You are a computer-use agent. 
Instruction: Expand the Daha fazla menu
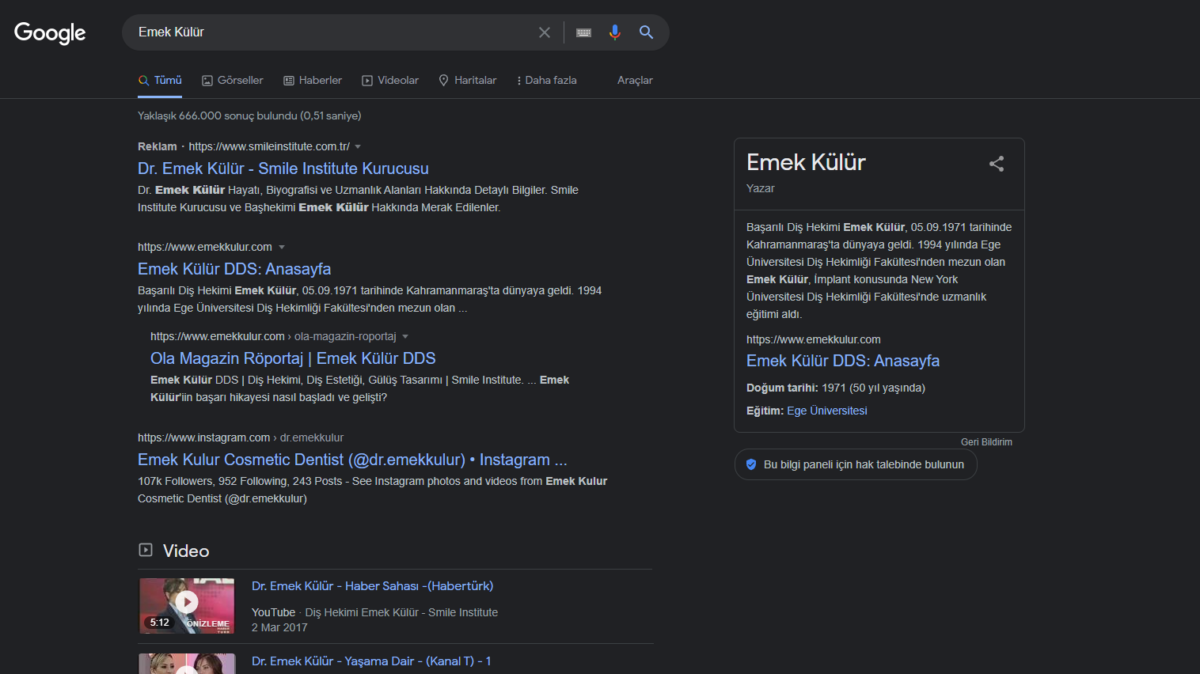(x=547, y=80)
